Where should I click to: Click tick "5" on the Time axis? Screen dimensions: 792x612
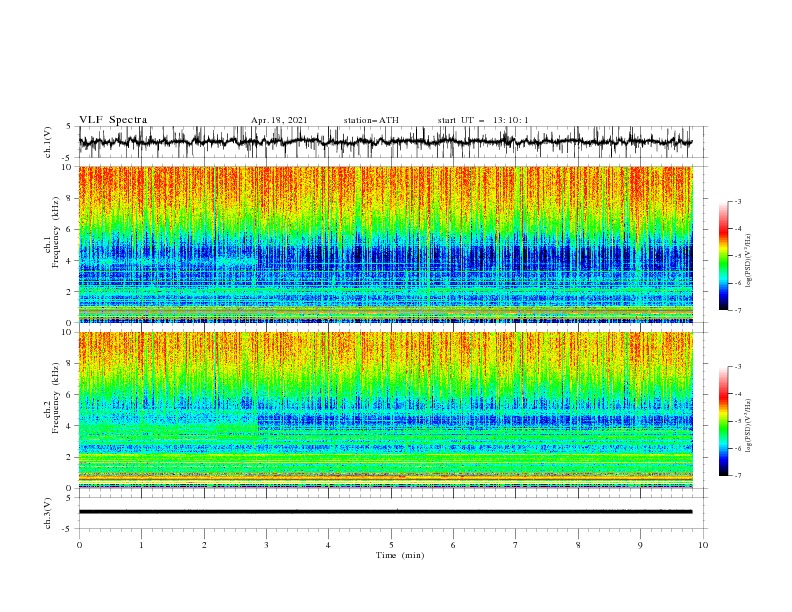[391, 545]
